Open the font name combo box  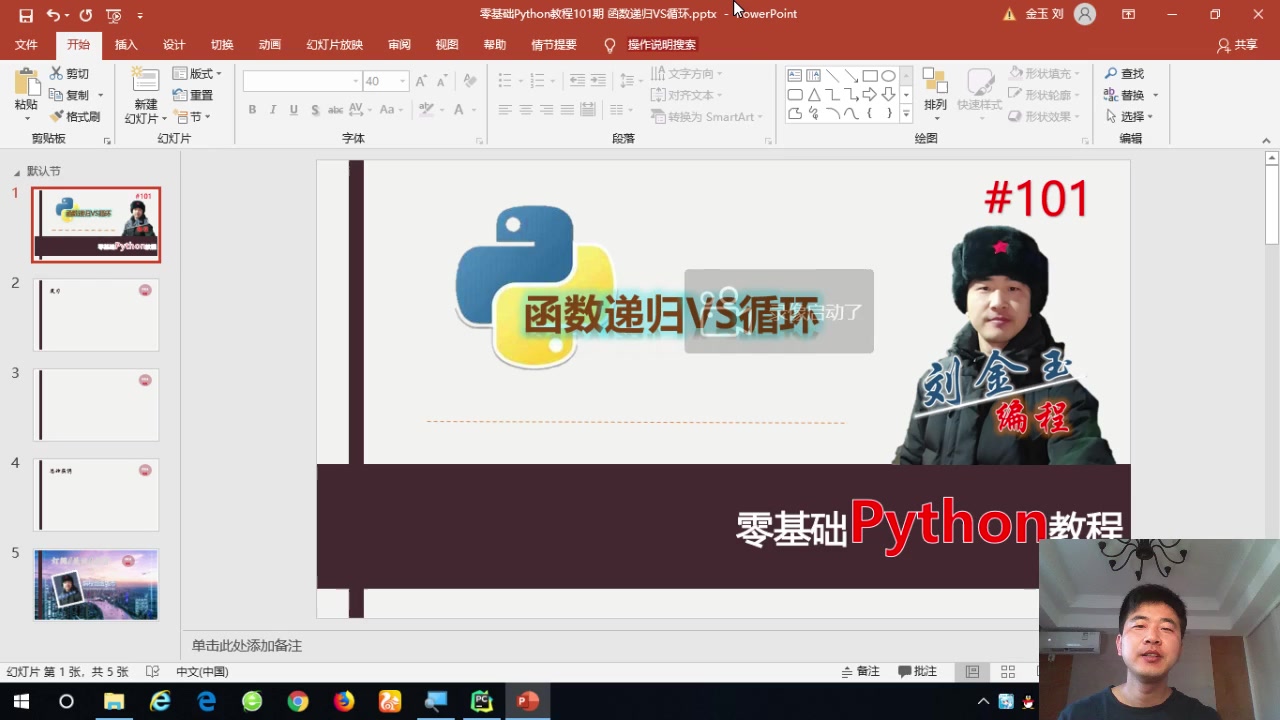301,81
